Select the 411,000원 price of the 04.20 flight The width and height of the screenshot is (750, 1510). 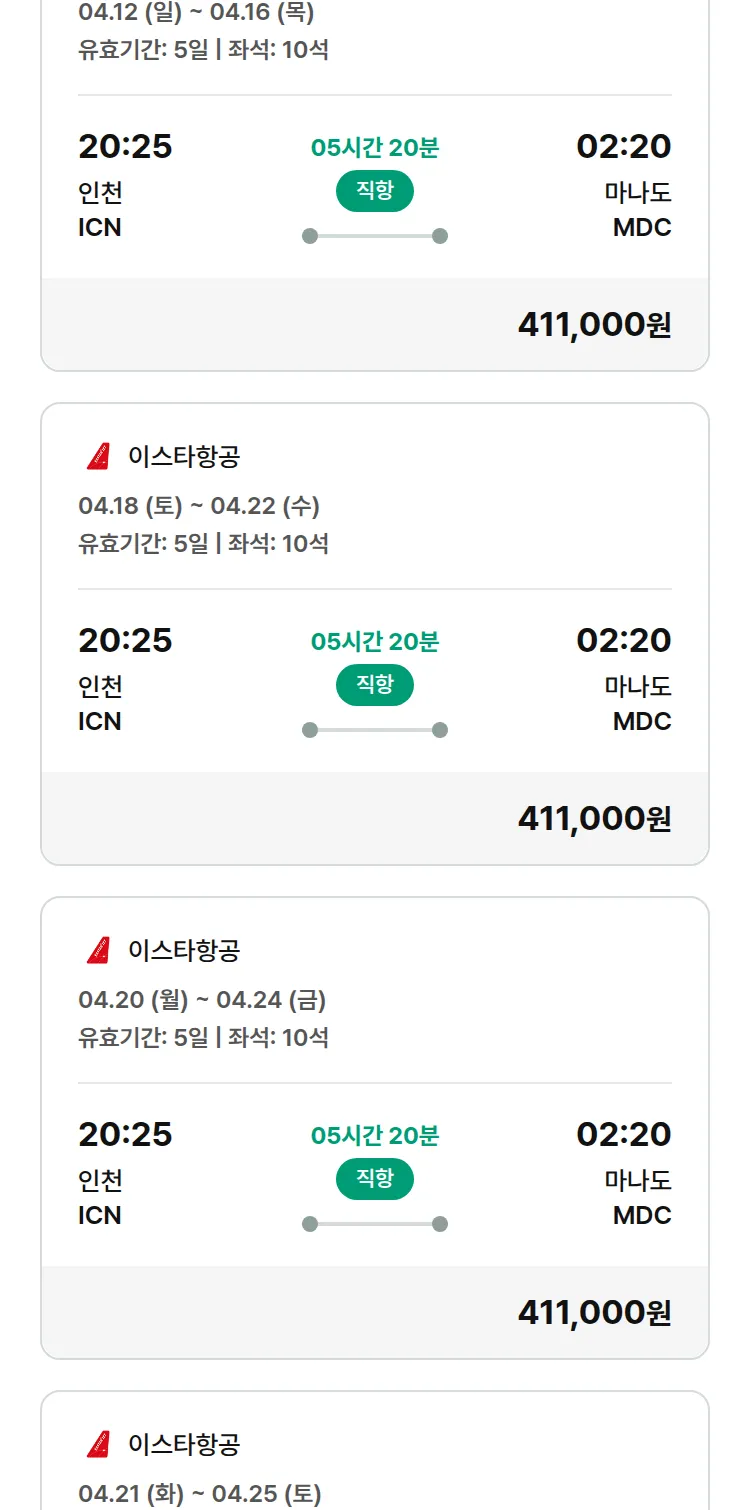(594, 1313)
